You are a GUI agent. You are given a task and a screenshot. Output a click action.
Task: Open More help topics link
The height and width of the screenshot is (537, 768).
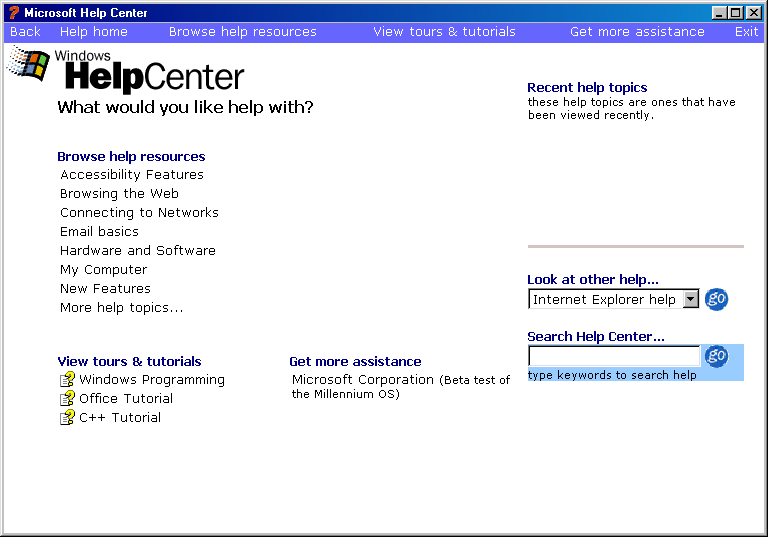[x=122, y=308]
